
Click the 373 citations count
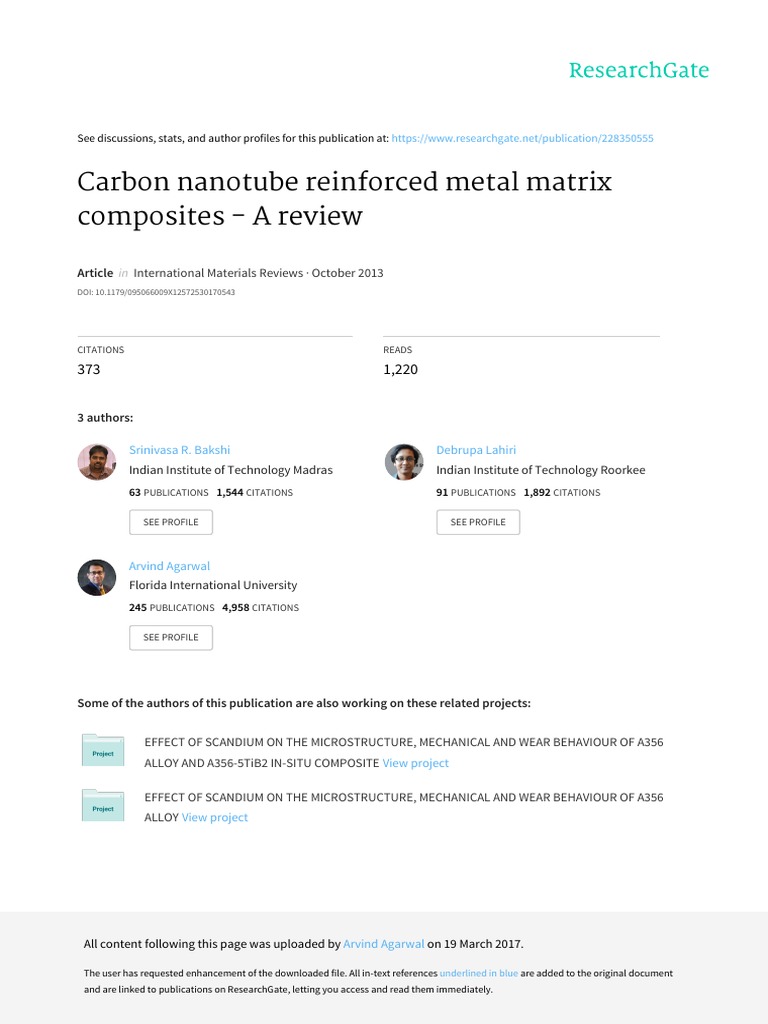89,369
